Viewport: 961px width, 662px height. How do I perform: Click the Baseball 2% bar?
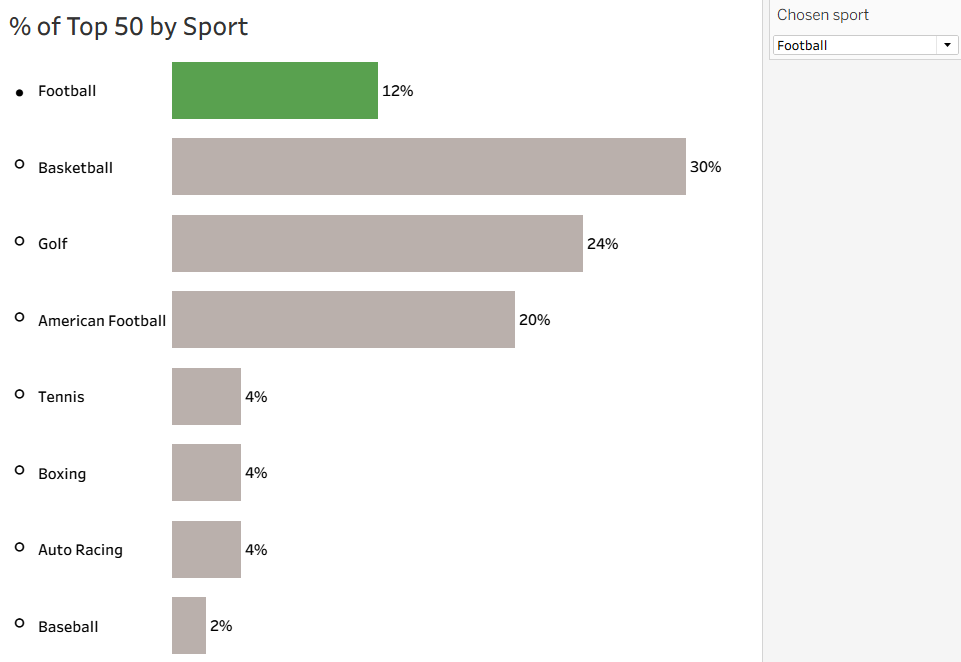point(189,626)
